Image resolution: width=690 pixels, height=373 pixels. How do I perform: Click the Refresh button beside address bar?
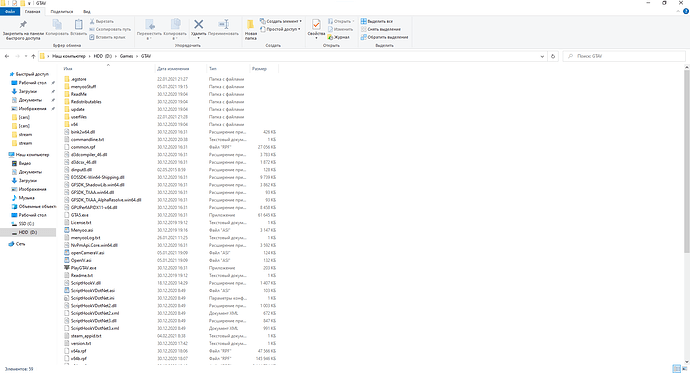point(553,56)
